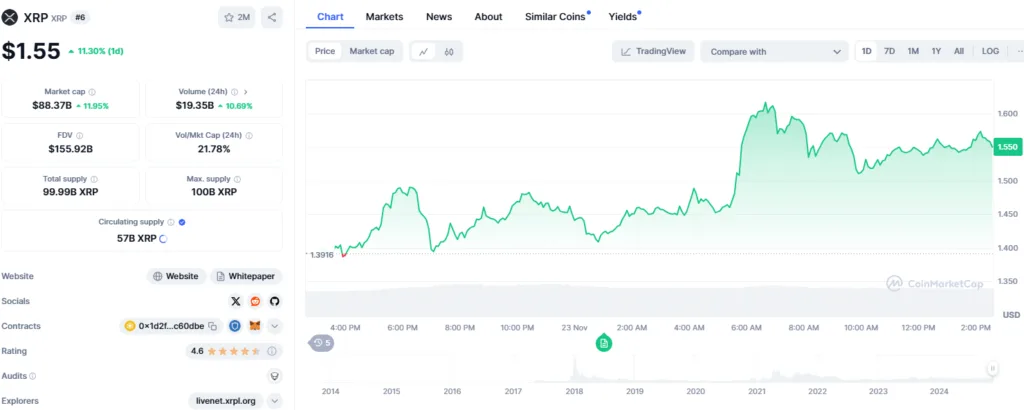Show Max. supply info icon
This screenshot has height=410, width=1024.
[x=237, y=179]
